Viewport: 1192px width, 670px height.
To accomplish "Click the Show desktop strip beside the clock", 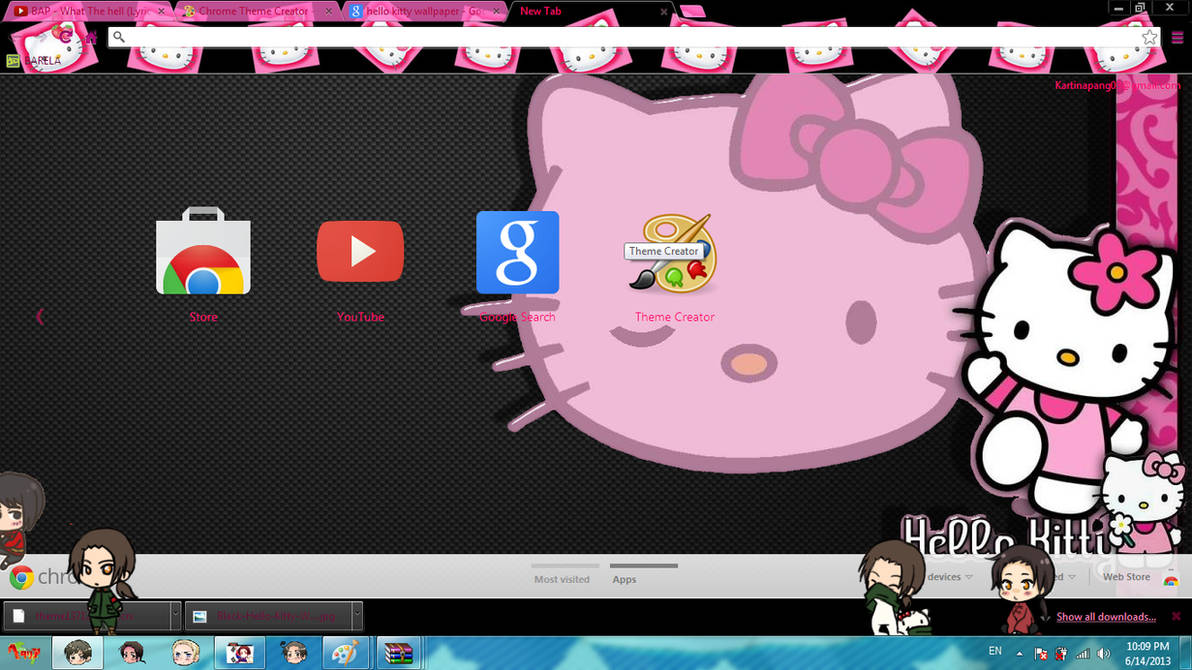I will (x=1186, y=653).
